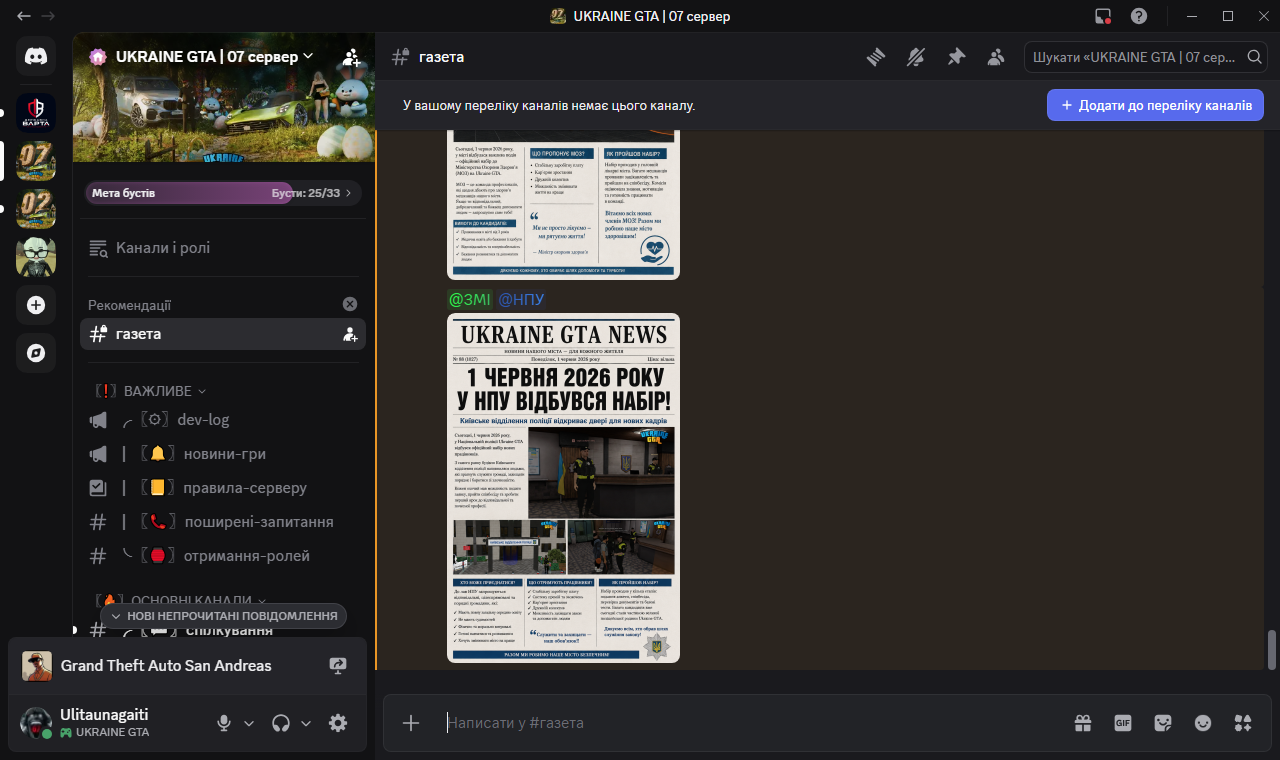Open help question mark icon
The width and height of the screenshot is (1280, 760).
(1139, 16)
